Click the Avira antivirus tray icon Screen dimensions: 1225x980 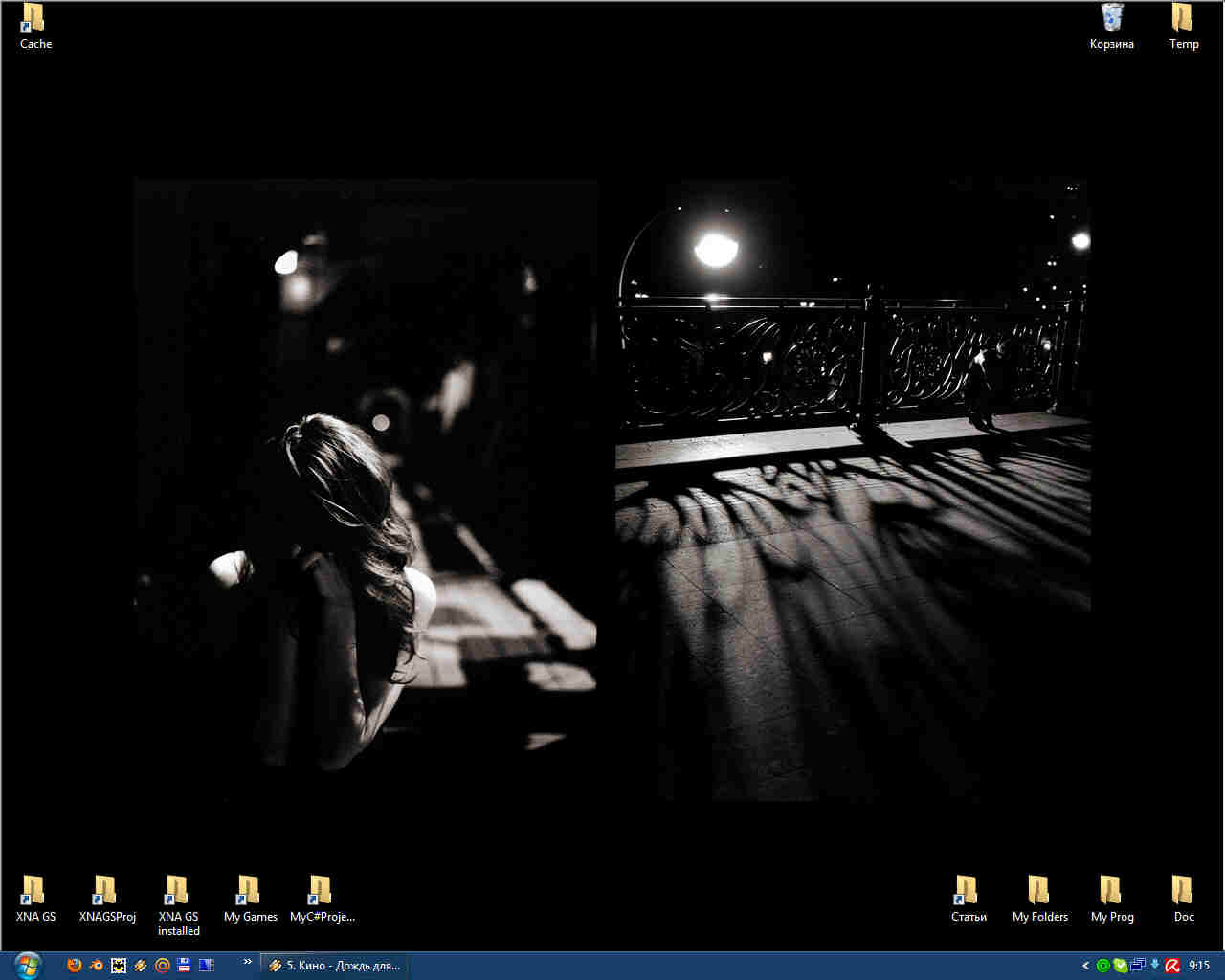pyautogui.click(x=1171, y=966)
